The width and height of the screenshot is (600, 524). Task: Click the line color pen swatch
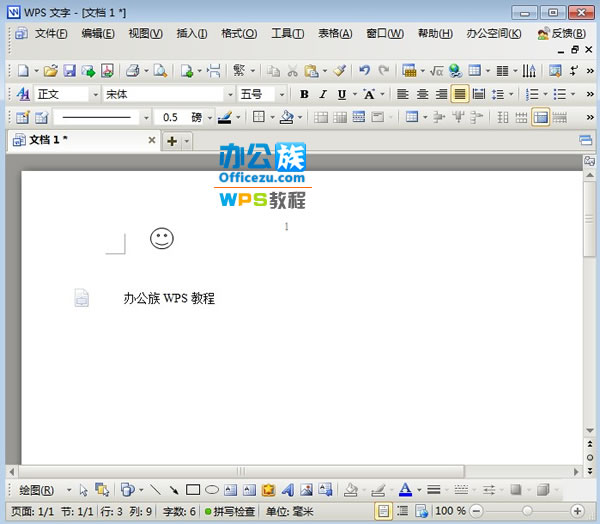(x=225, y=118)
